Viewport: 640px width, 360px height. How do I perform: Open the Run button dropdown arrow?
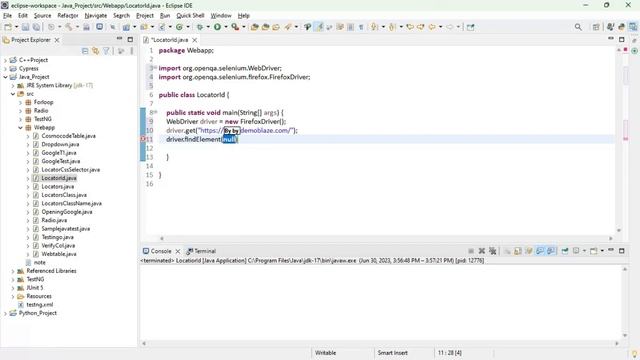pos(226,27)
